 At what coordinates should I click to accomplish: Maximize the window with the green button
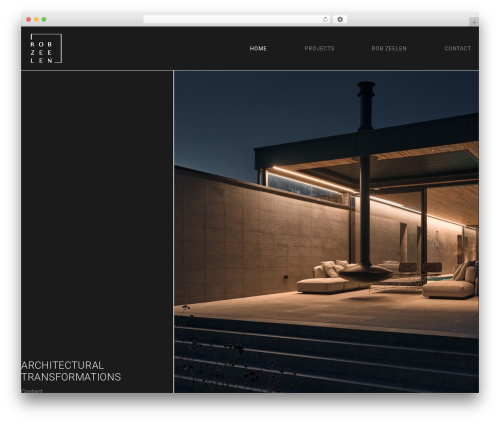click(x=44, y=20)
